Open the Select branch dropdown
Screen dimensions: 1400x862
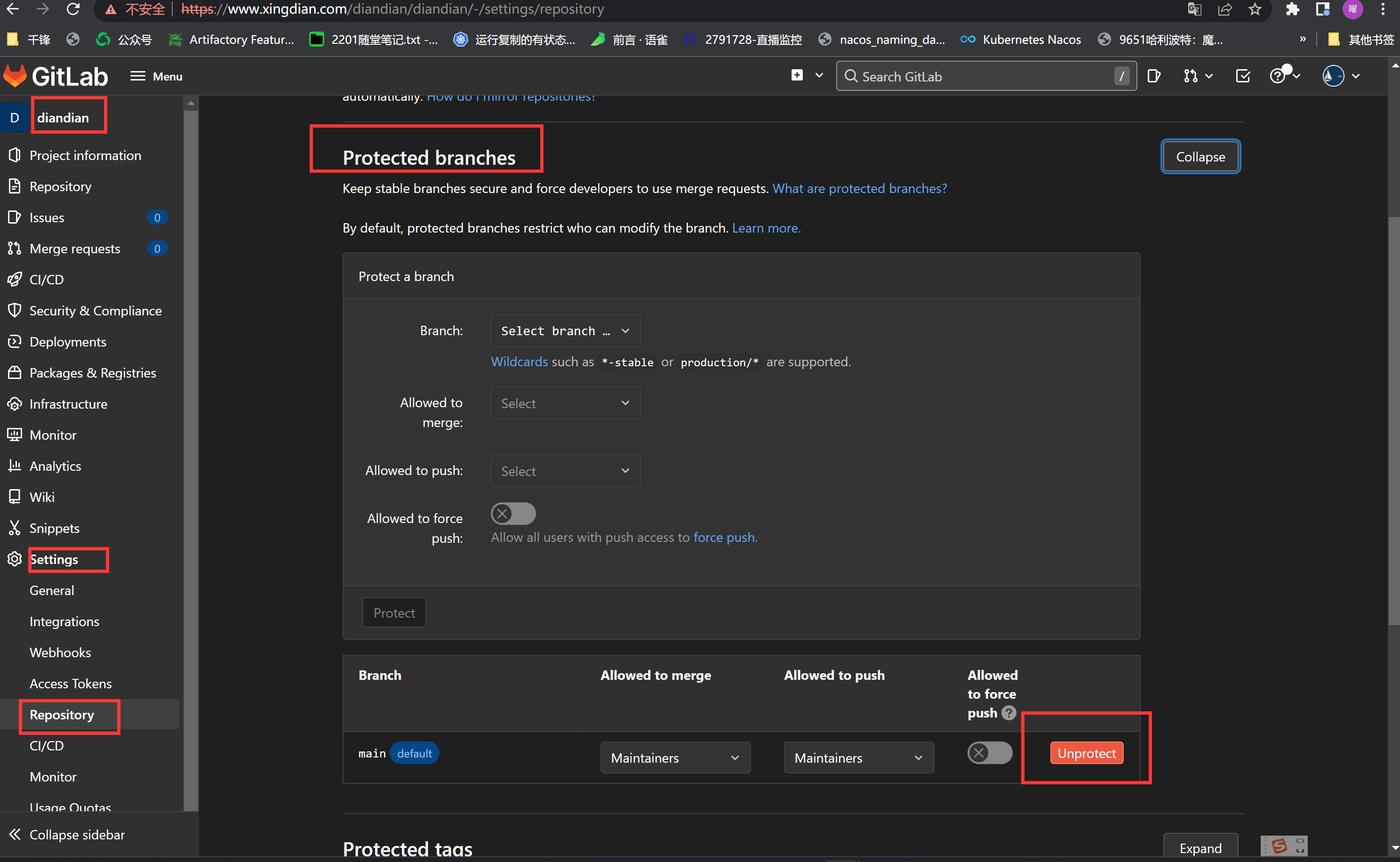coord(566,330)
